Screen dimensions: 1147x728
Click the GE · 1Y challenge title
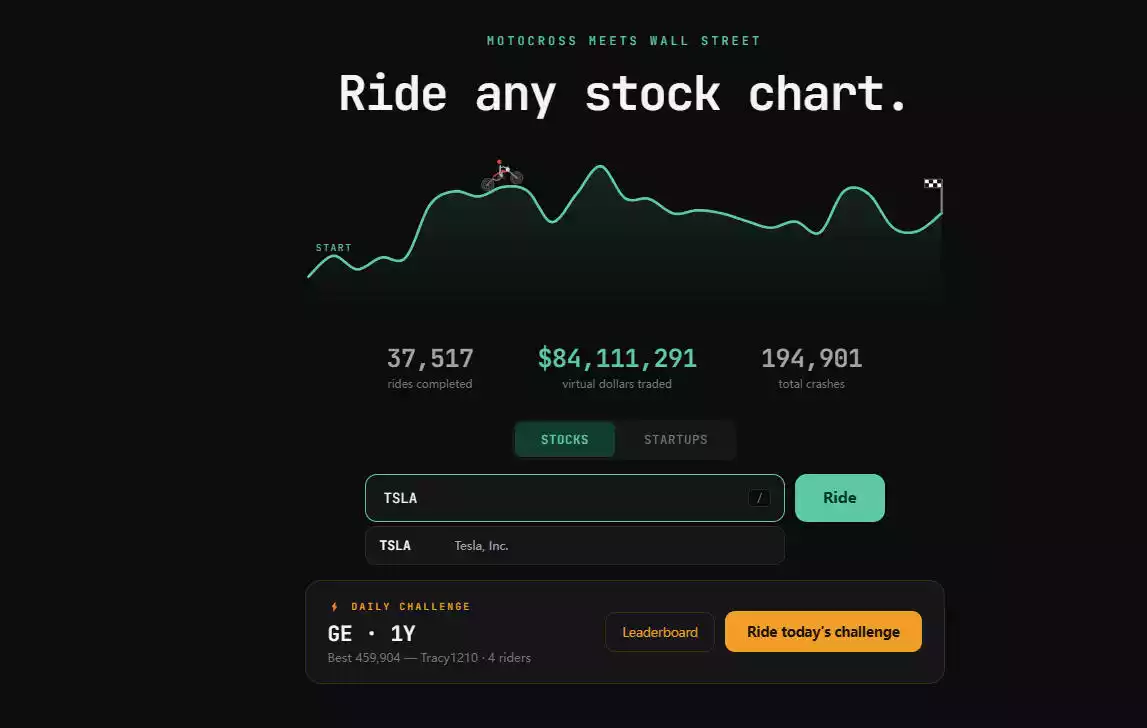[372, 634]
